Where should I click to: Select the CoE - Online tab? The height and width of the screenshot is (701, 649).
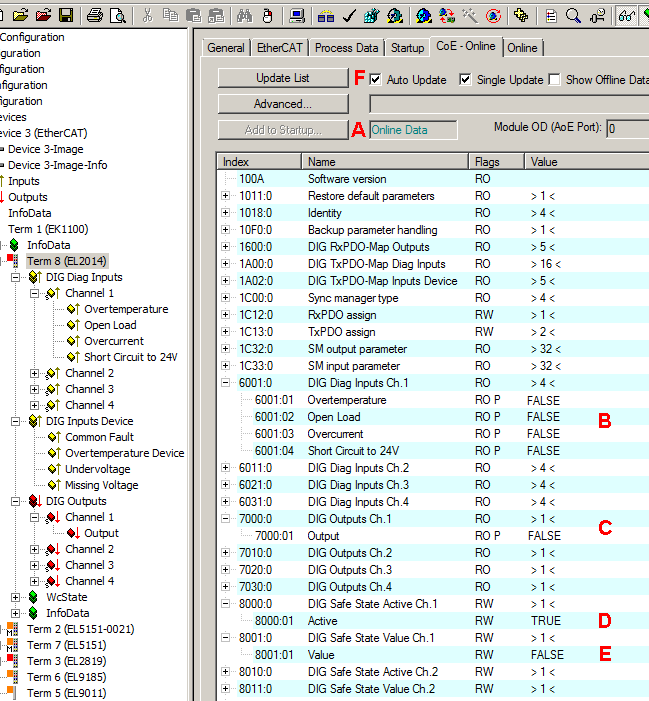(466, 46)
